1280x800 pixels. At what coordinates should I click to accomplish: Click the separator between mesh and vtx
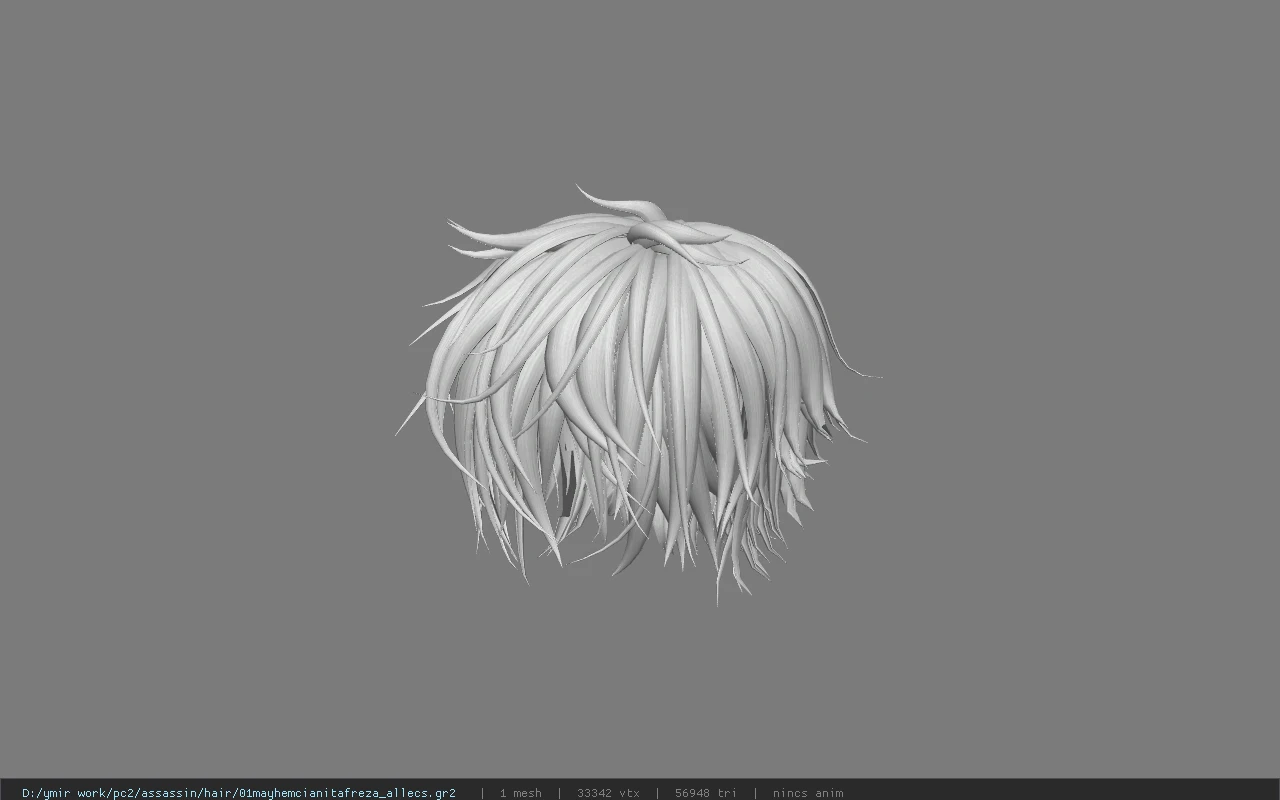(559, 793)
